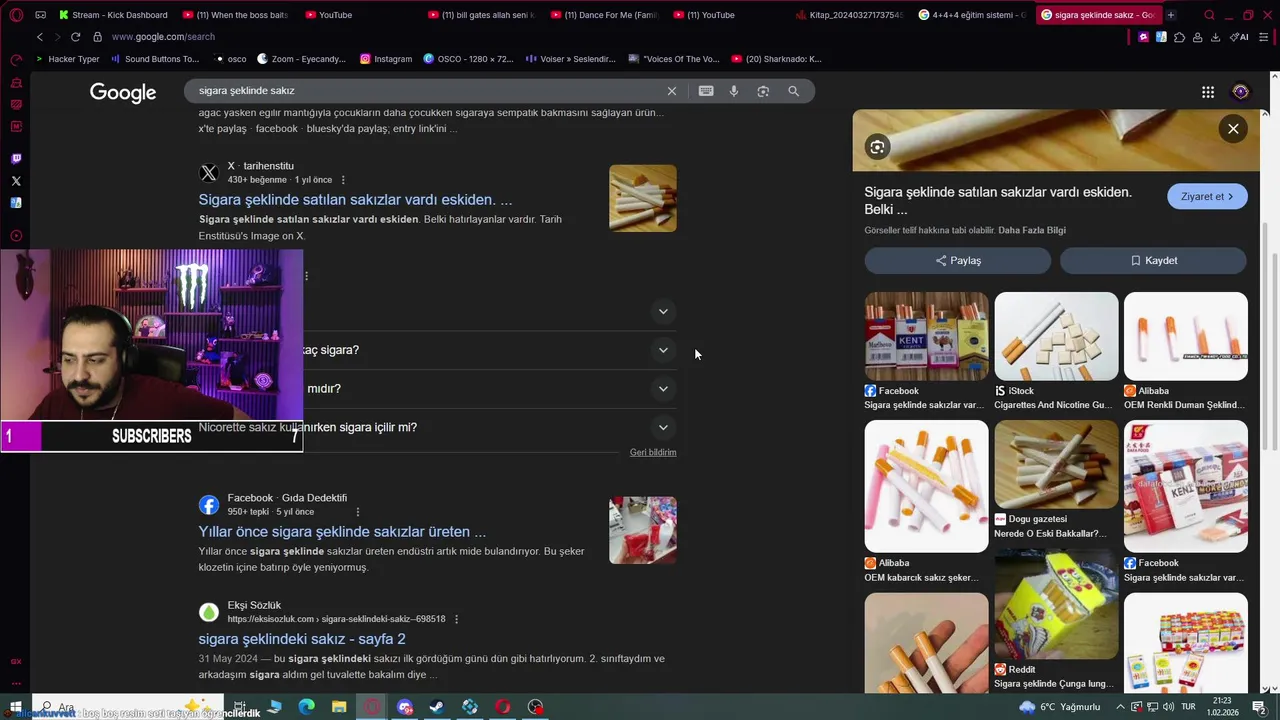This screenshot has width=1280, height=720.
Task: Reload the current page
Action: click(75, 37)
